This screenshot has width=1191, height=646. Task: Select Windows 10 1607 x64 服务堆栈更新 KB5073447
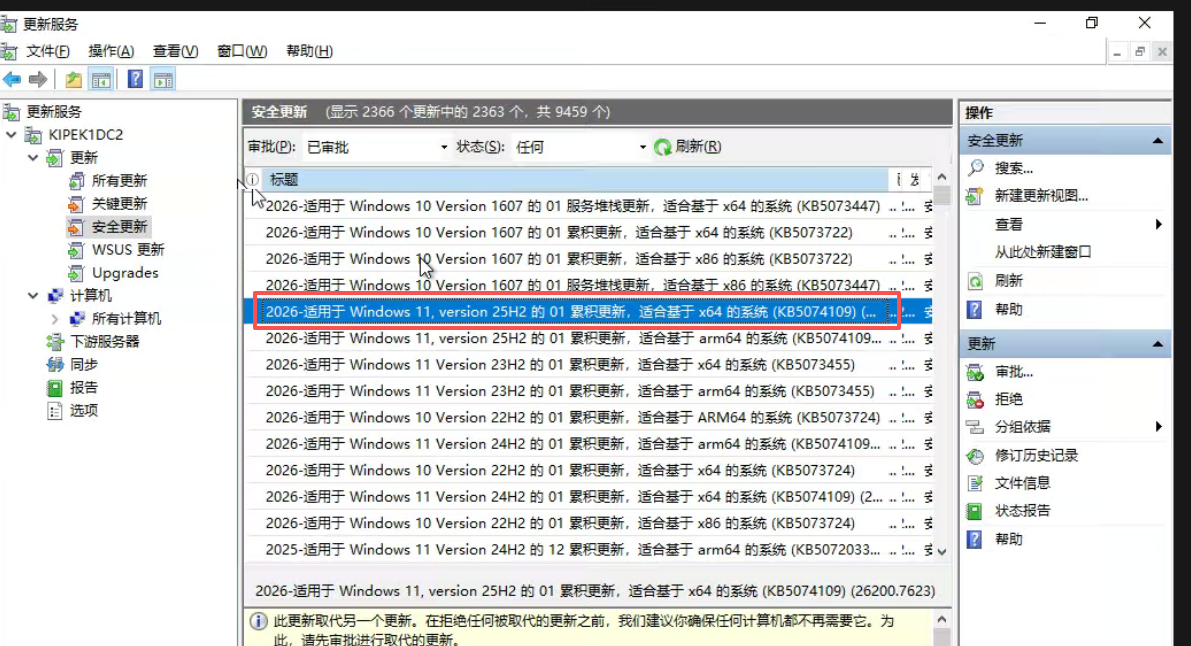pos(587,206)
